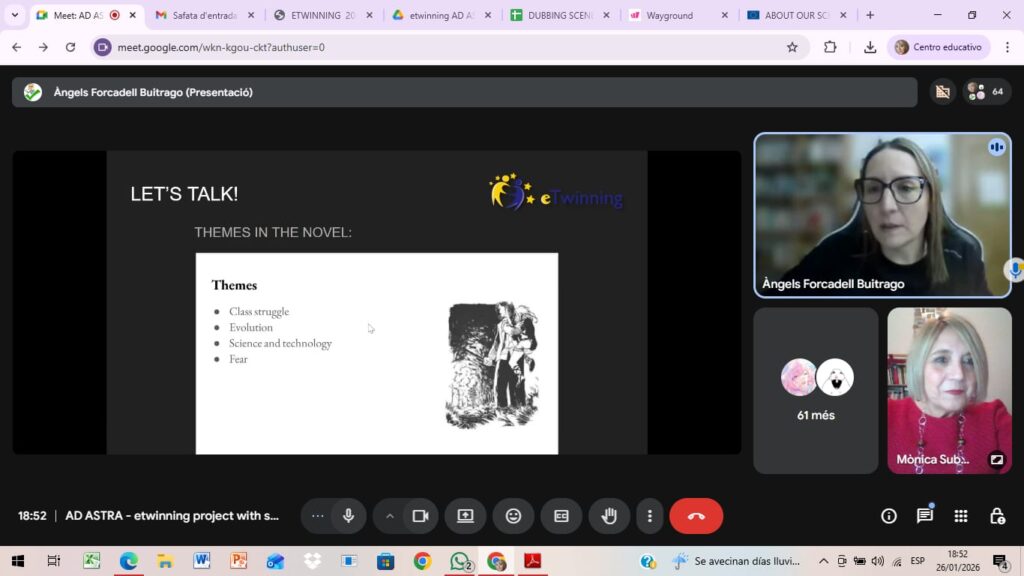Bookmark this page using the star icon
Viewport: 1024px width, 576px height.
(792, 47)
